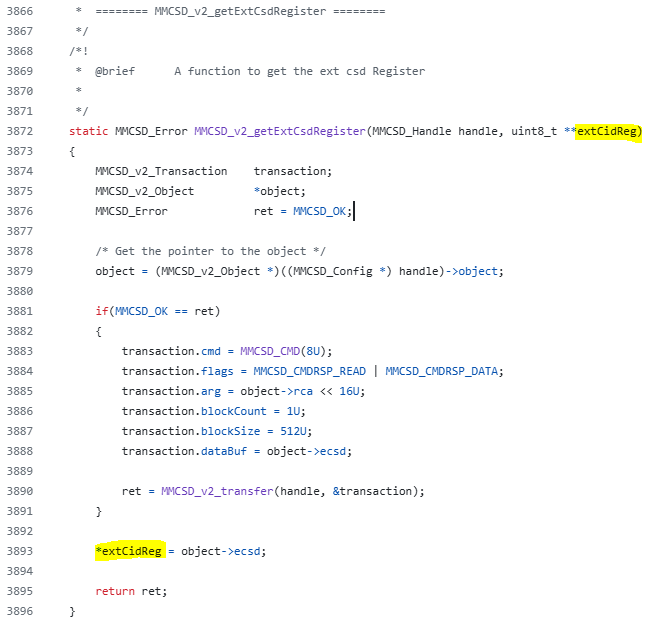The width and height of the screenshot is (650, 620).
Task: Click the MMCSD_v2_transfer function call
Action: [x=217, y=492]
